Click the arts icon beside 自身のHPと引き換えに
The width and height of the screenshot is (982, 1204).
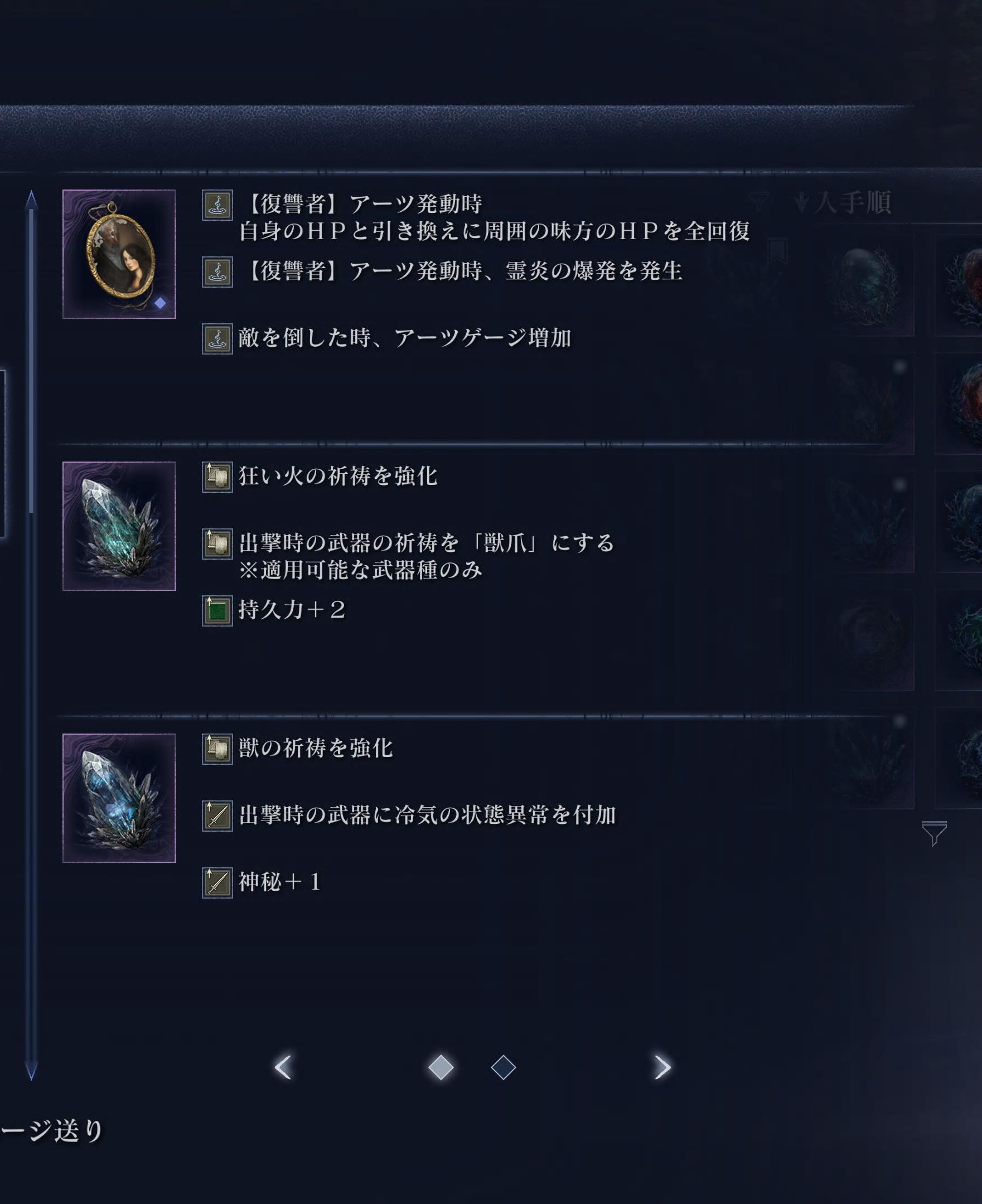[217, 205]
